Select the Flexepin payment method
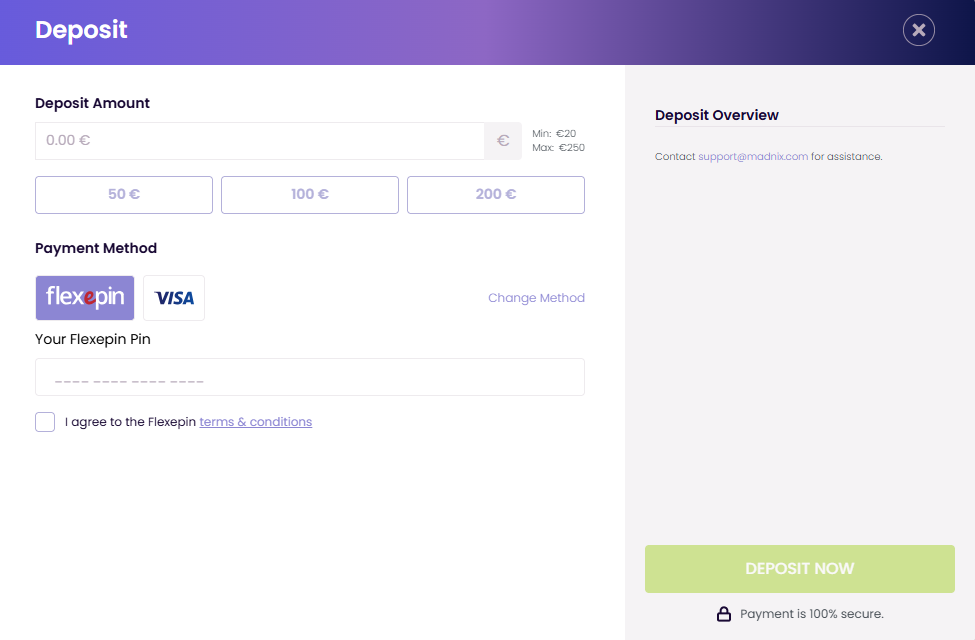The height and width of the screenshot is (640, 975). point(85,298)
